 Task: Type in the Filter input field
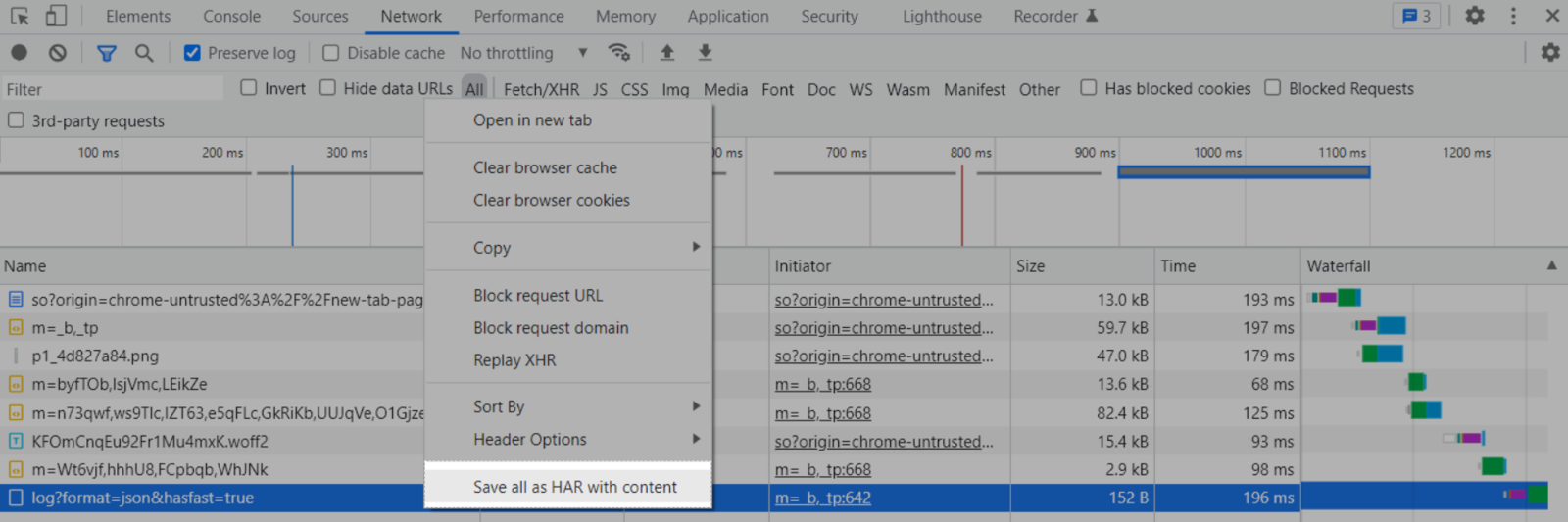coord(113,89)
